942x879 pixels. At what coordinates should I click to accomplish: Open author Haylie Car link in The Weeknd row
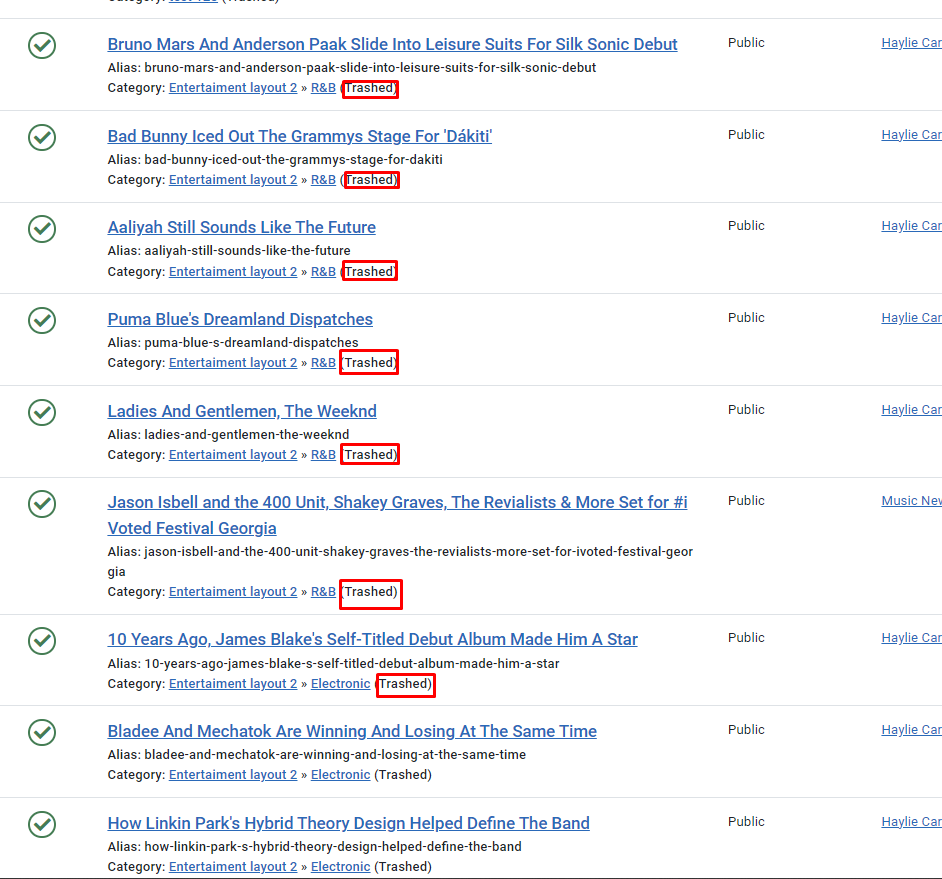(x=911, y=409)
